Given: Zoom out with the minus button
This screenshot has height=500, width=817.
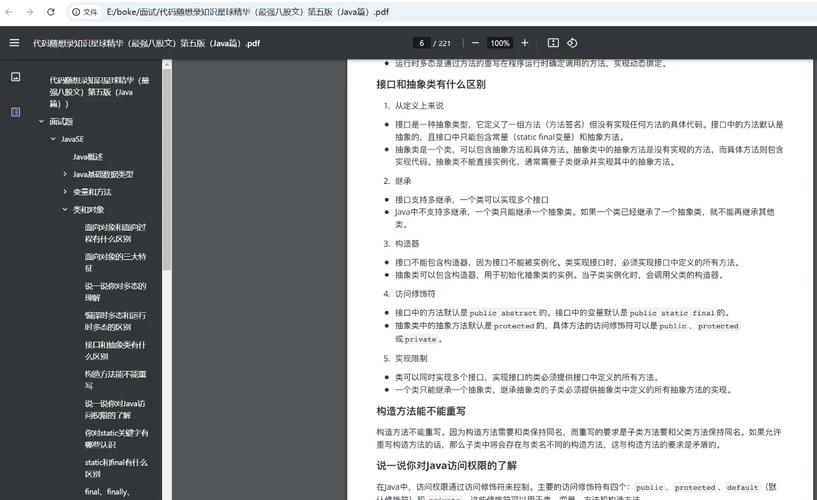Looking at the screenshot, I should [475, 43].
